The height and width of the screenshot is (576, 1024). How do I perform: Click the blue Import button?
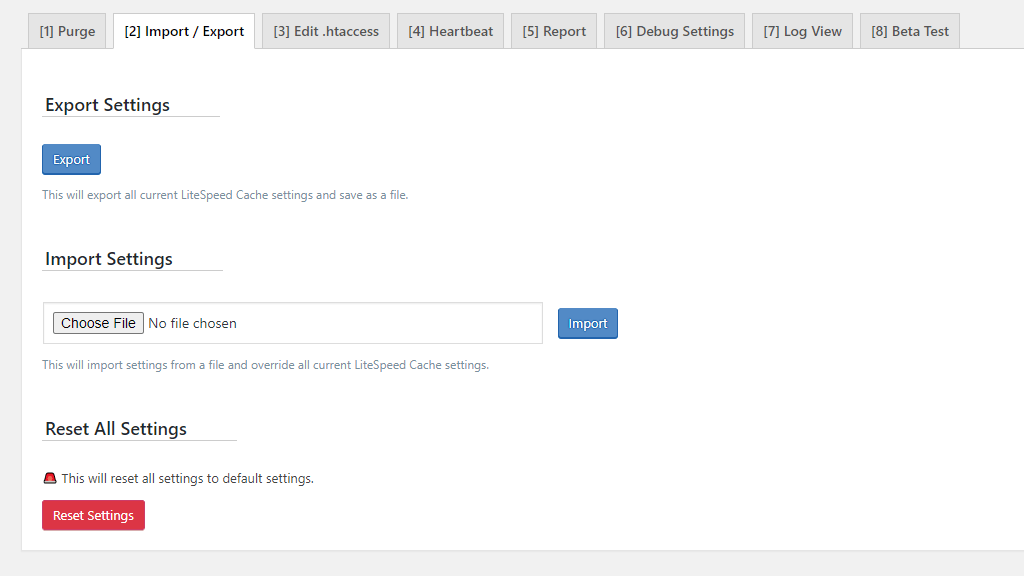click(x=588, y=323)
